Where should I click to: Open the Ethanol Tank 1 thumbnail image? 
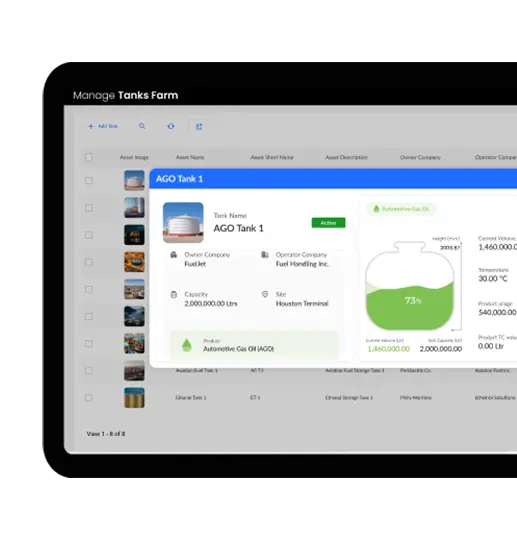point(134,398)
